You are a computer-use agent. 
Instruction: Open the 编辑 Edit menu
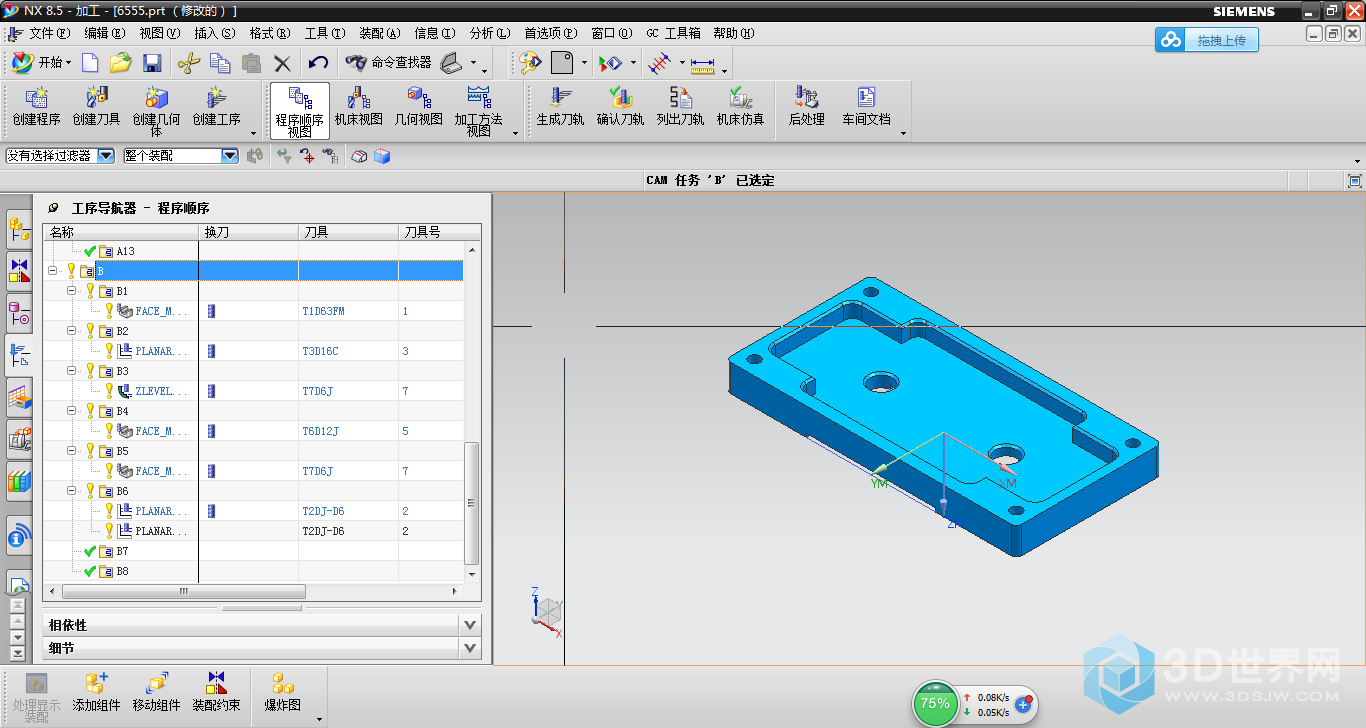click(x=105, y=33)
